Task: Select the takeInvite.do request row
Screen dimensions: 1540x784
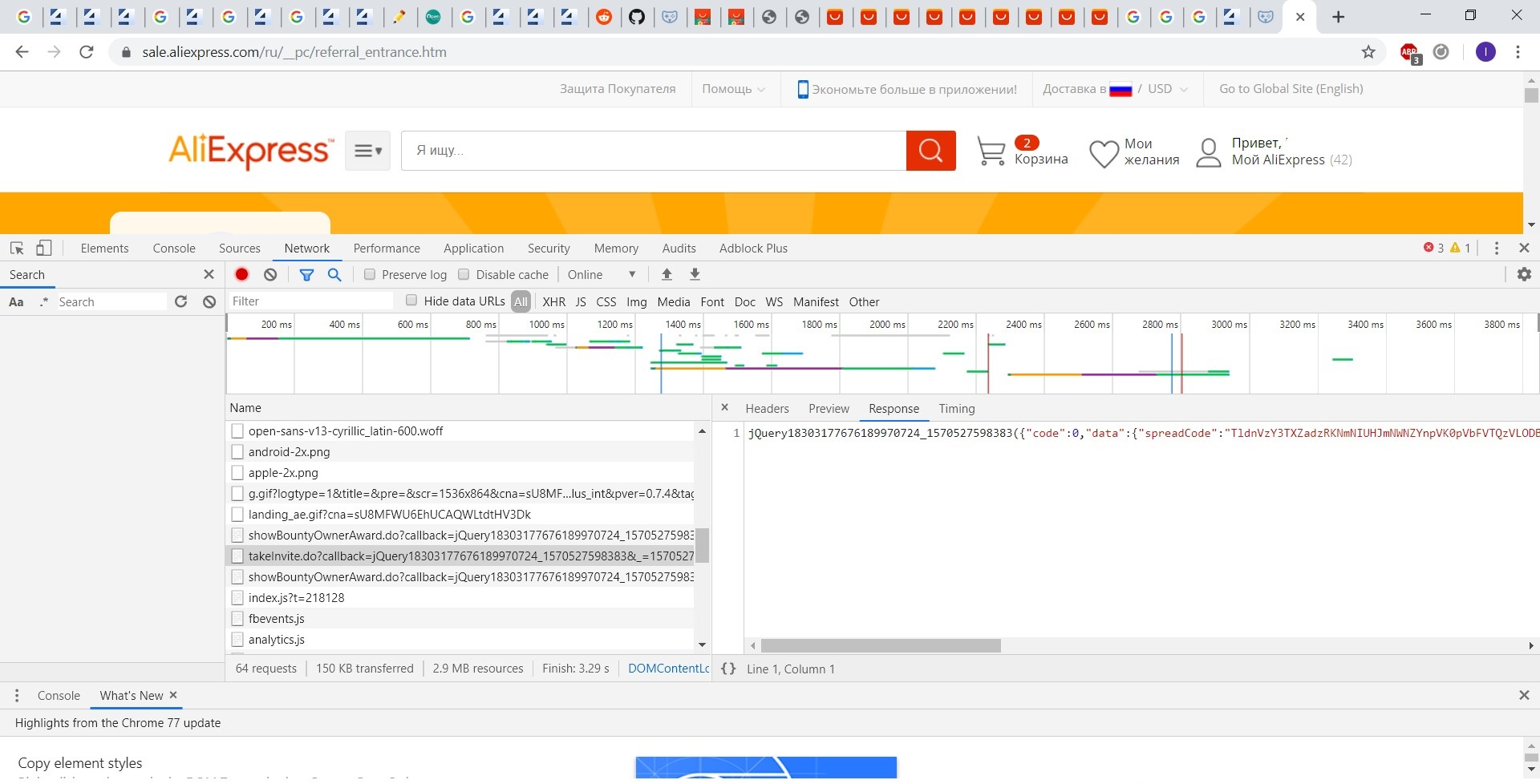Action: click(x=461, y=556)
